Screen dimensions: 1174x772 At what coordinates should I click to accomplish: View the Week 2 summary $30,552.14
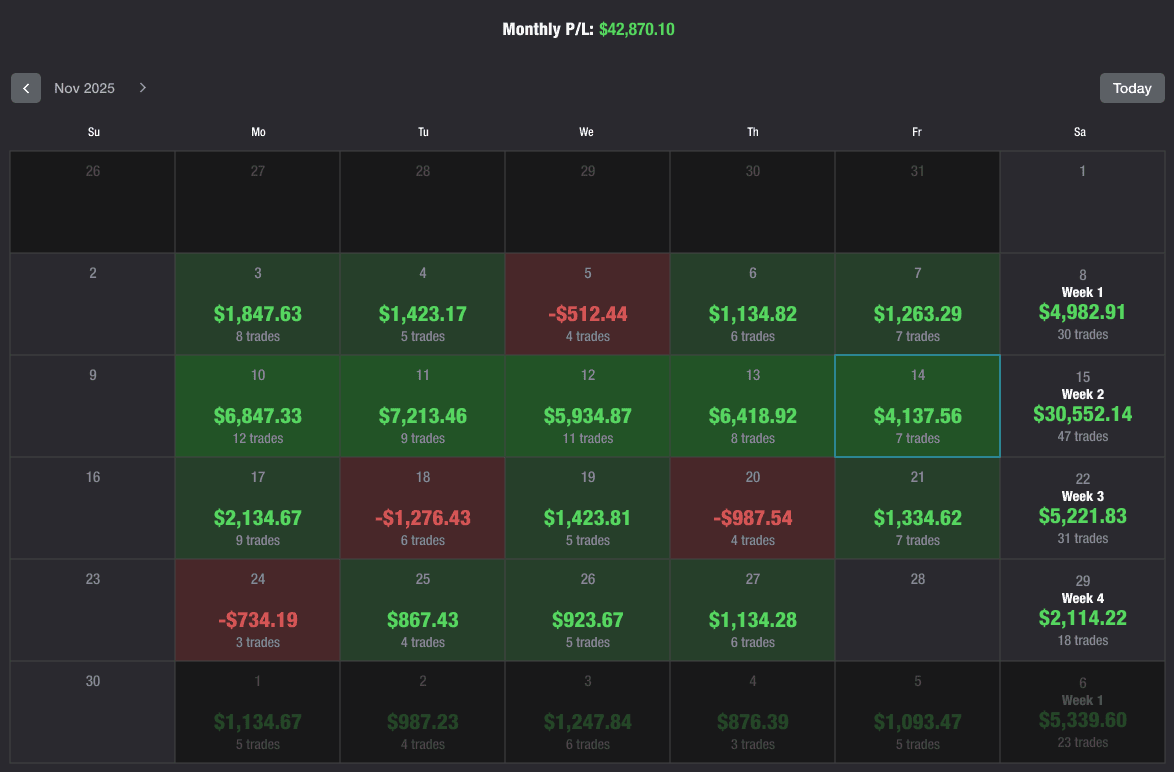(1083, 406)
